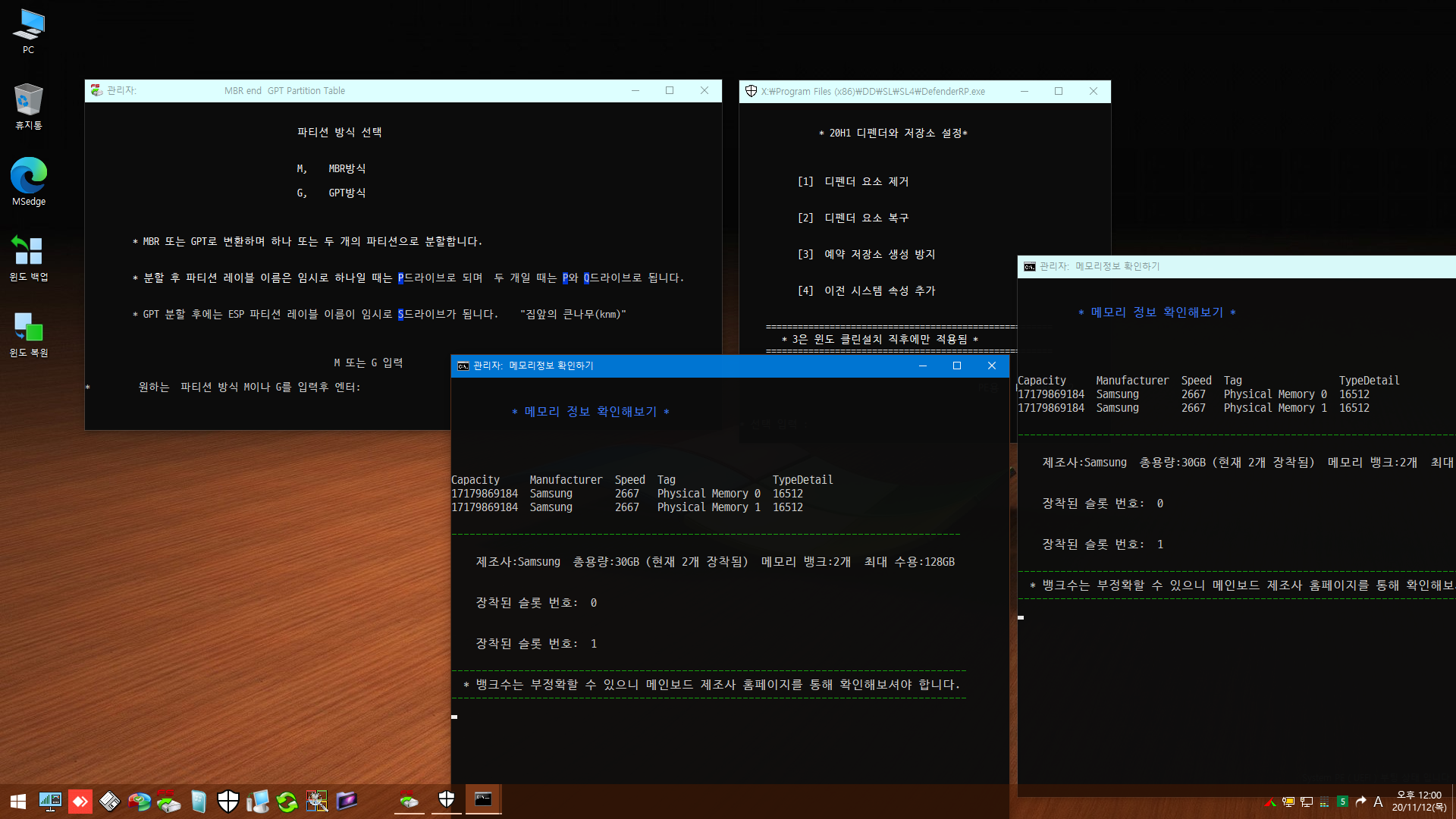The image size is (1456, 819).
Task: Close the DefenderRP.exe window
Action: (x=1094, y=91)
